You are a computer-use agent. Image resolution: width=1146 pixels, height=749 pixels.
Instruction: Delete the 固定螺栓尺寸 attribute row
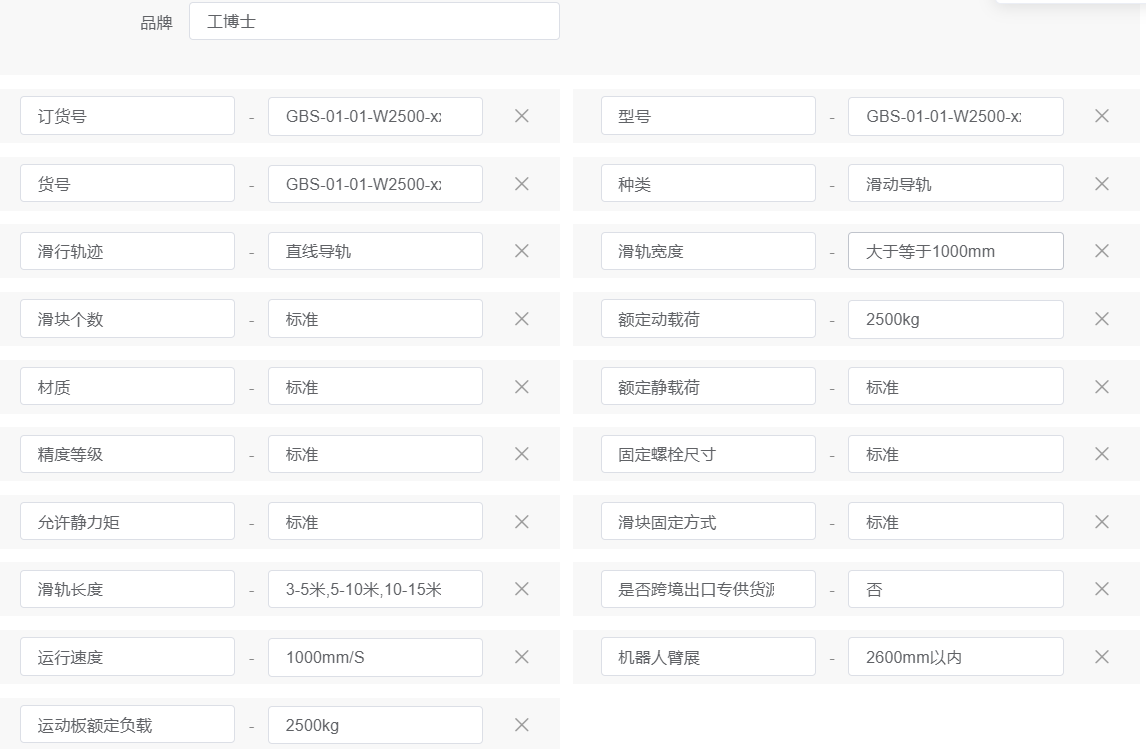click(x=1101, y=454)
